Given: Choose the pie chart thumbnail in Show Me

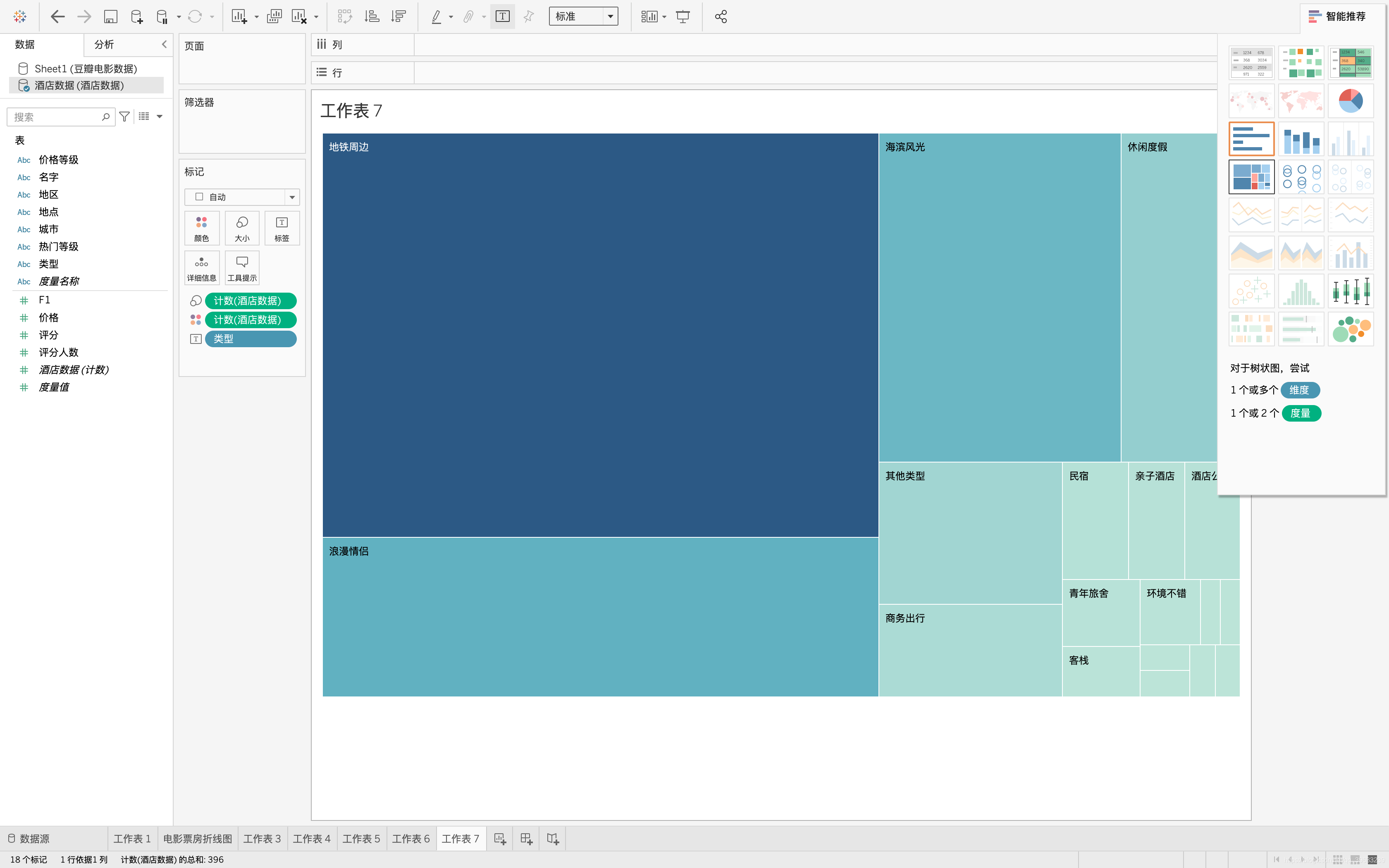Looking at the screenshot, I should coord(1350,101).
